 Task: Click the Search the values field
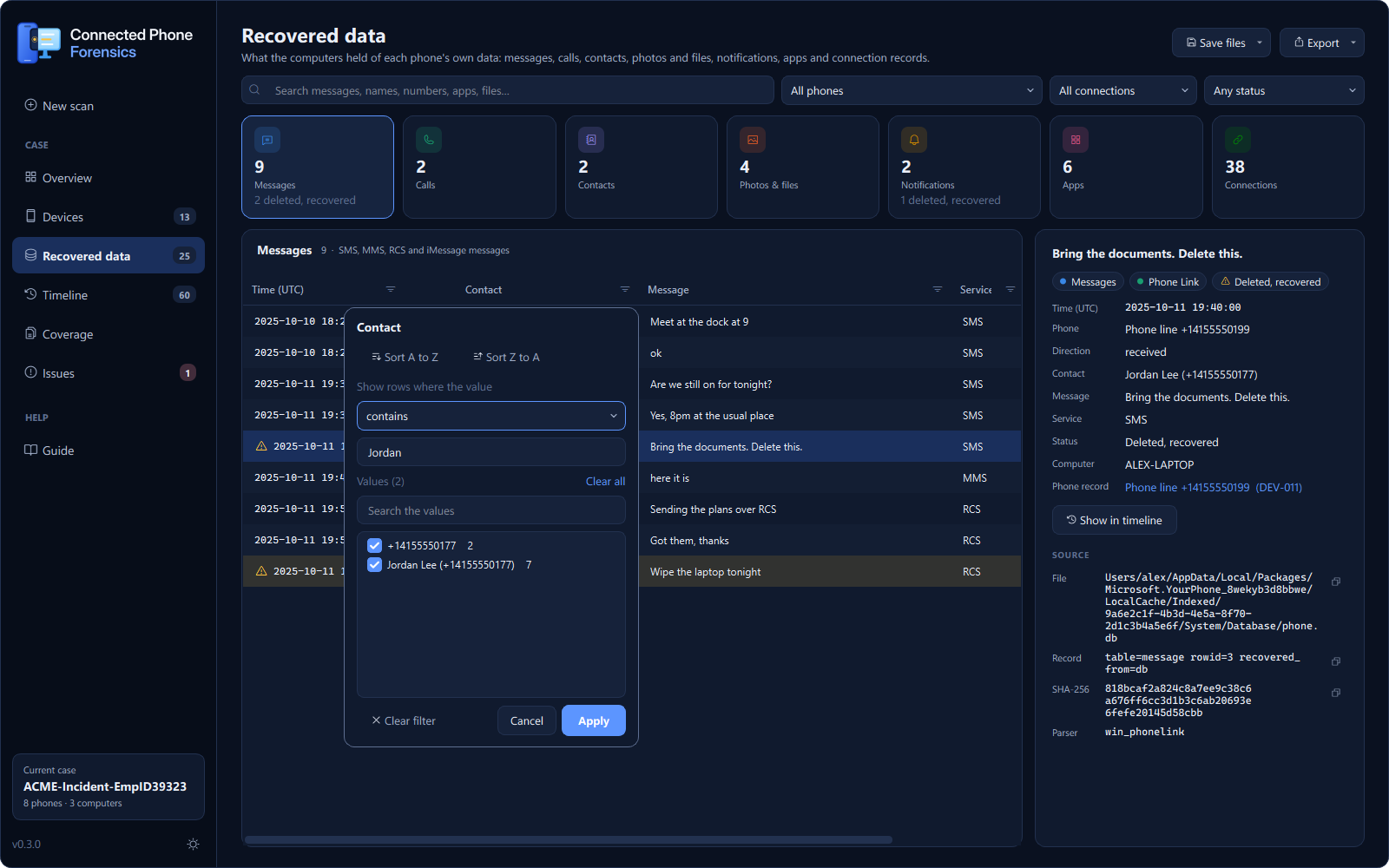tap(491, 510)
